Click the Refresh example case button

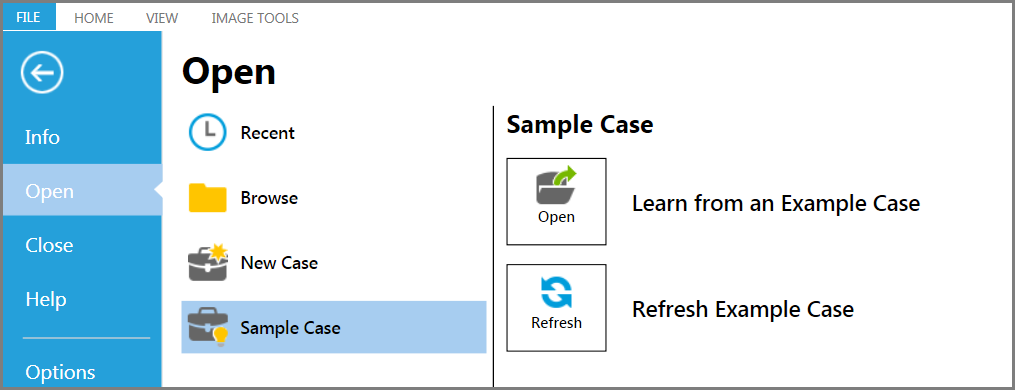tap(556, 308)
